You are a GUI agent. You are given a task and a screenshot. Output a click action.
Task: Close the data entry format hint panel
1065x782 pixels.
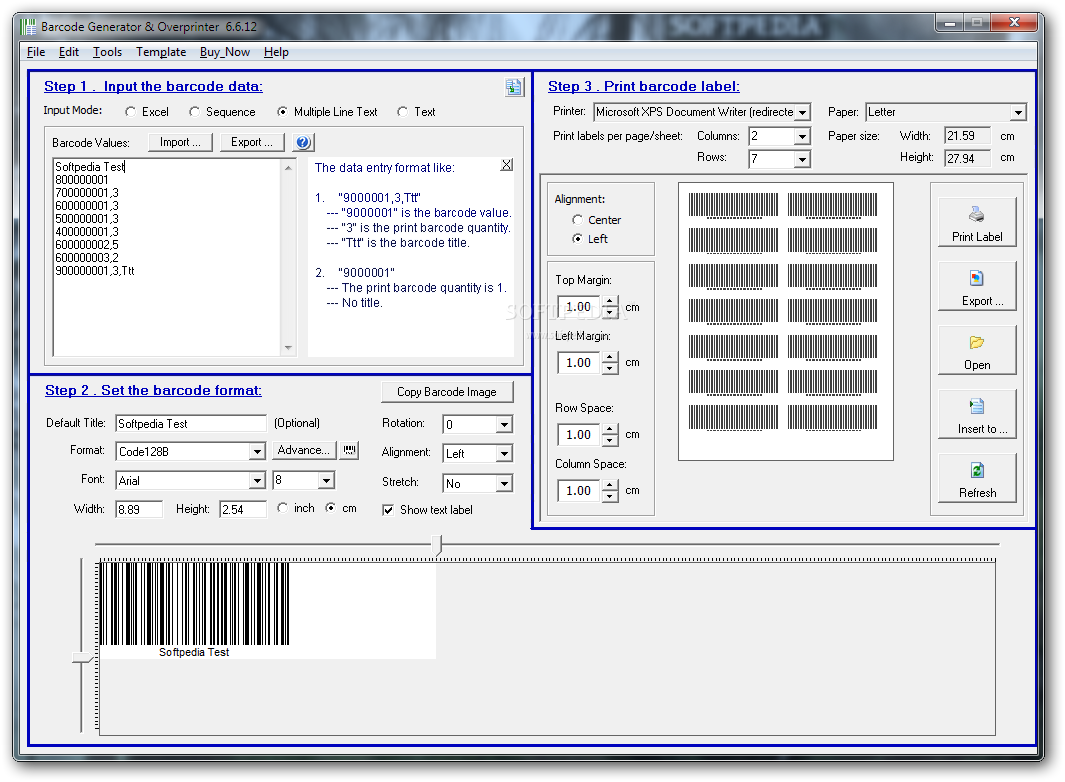click(507, 164)
